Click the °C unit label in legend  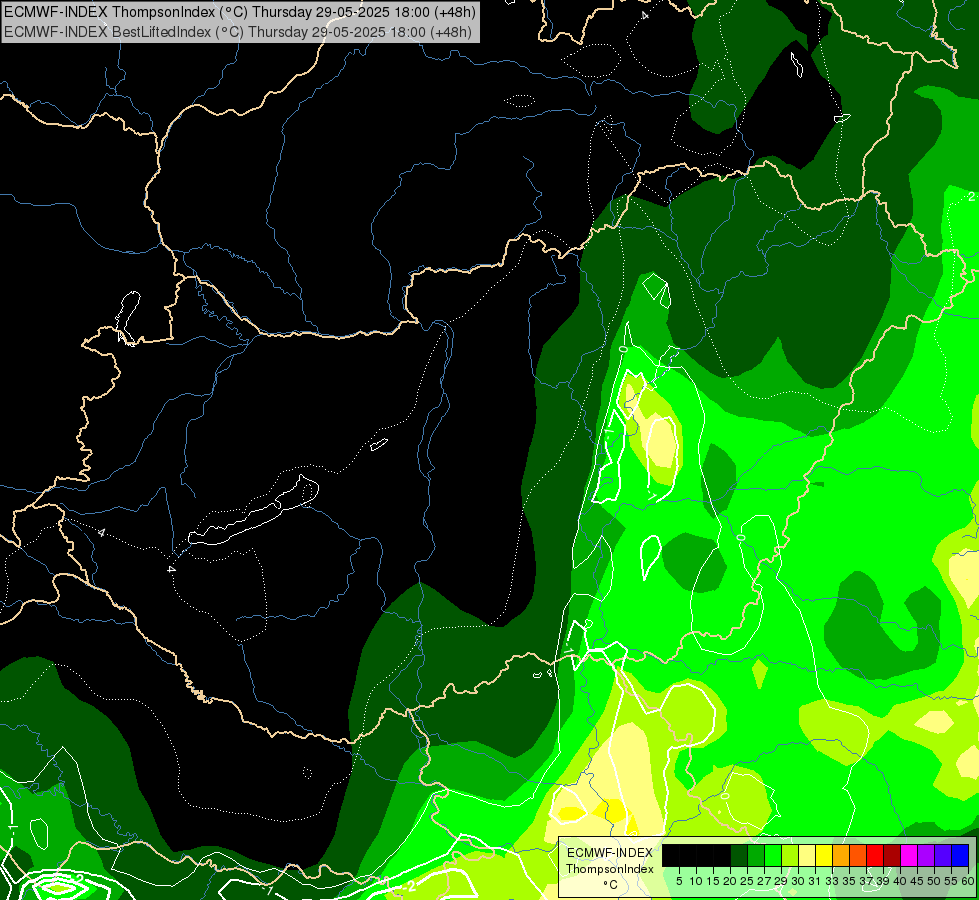coord(611,885)
